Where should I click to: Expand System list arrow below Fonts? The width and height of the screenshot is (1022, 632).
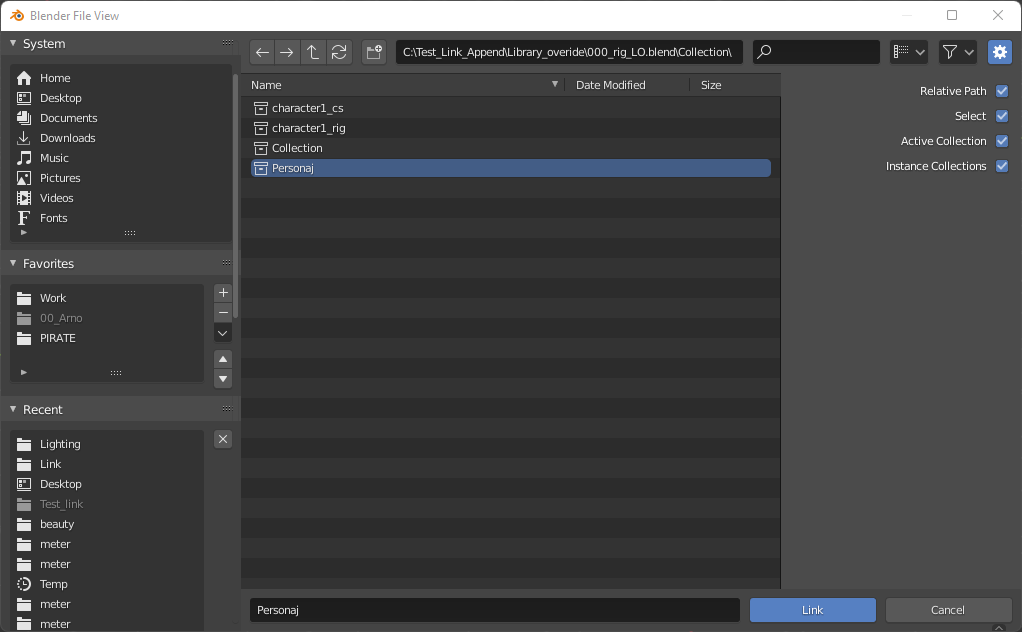click(x=23, y=233)
